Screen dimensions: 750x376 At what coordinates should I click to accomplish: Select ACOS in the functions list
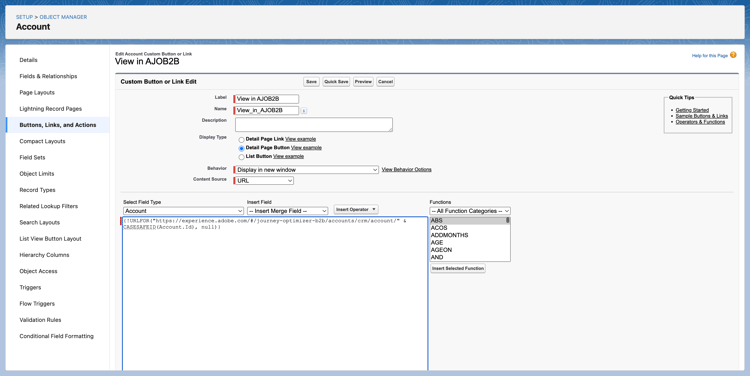click(x=468, y=228)
